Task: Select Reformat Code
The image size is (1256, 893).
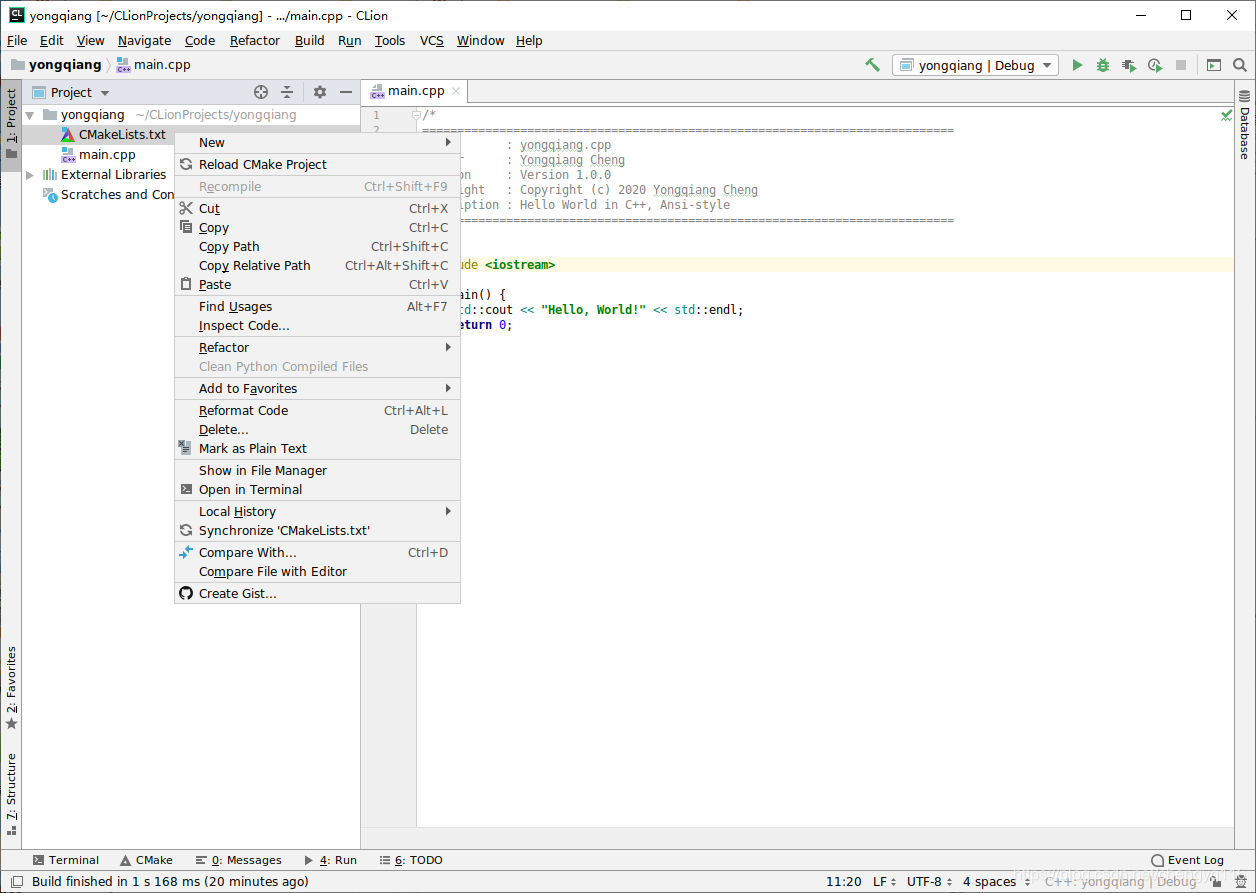Action: pos(318,410)
